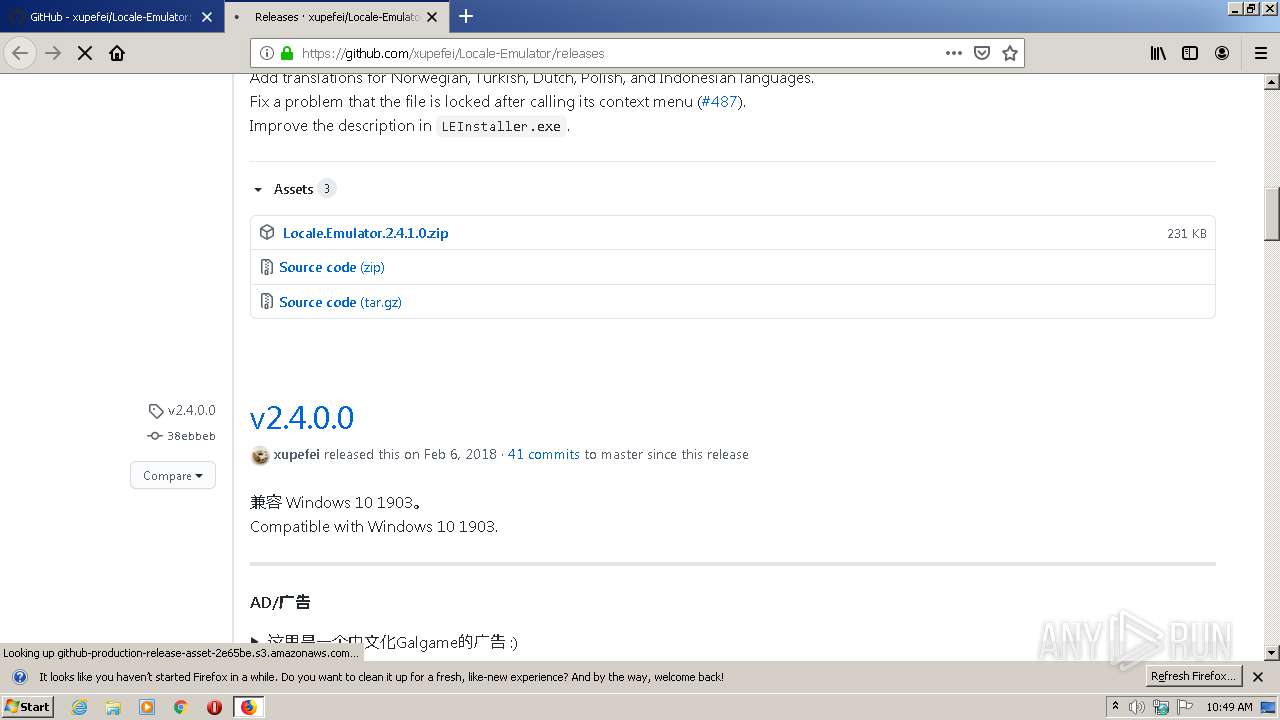Open the Library bookshelf icon
1280x720 pixels.
point(1158,53)
